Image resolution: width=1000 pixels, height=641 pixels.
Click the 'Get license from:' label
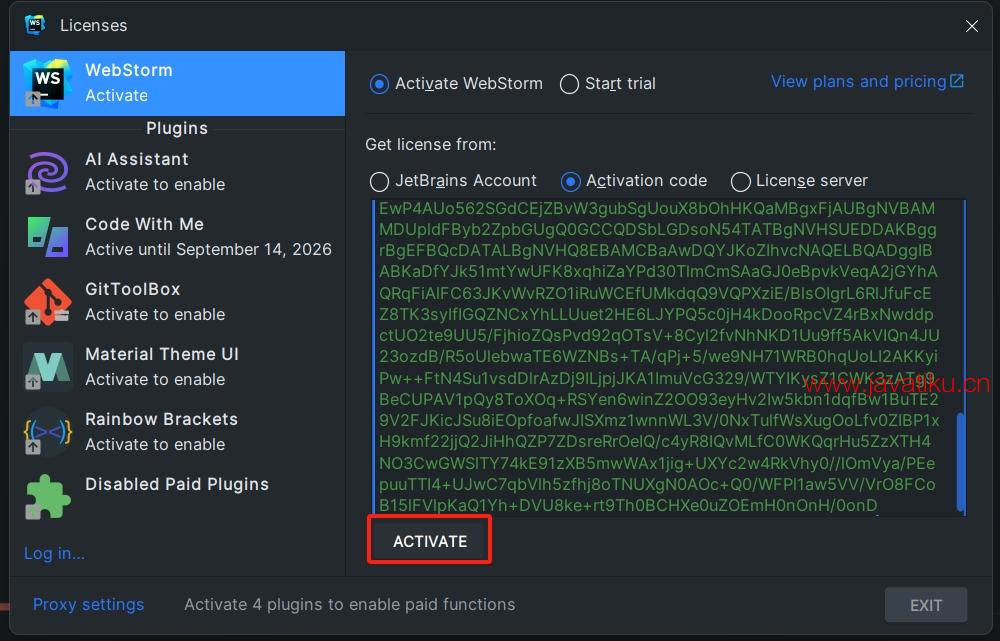tap(430, 145)
